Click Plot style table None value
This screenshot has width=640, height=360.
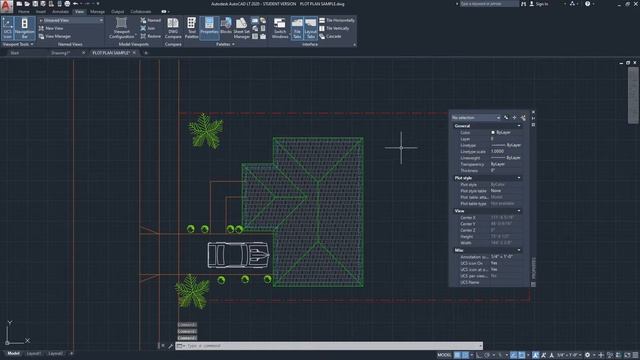click(x=496, y=191)
